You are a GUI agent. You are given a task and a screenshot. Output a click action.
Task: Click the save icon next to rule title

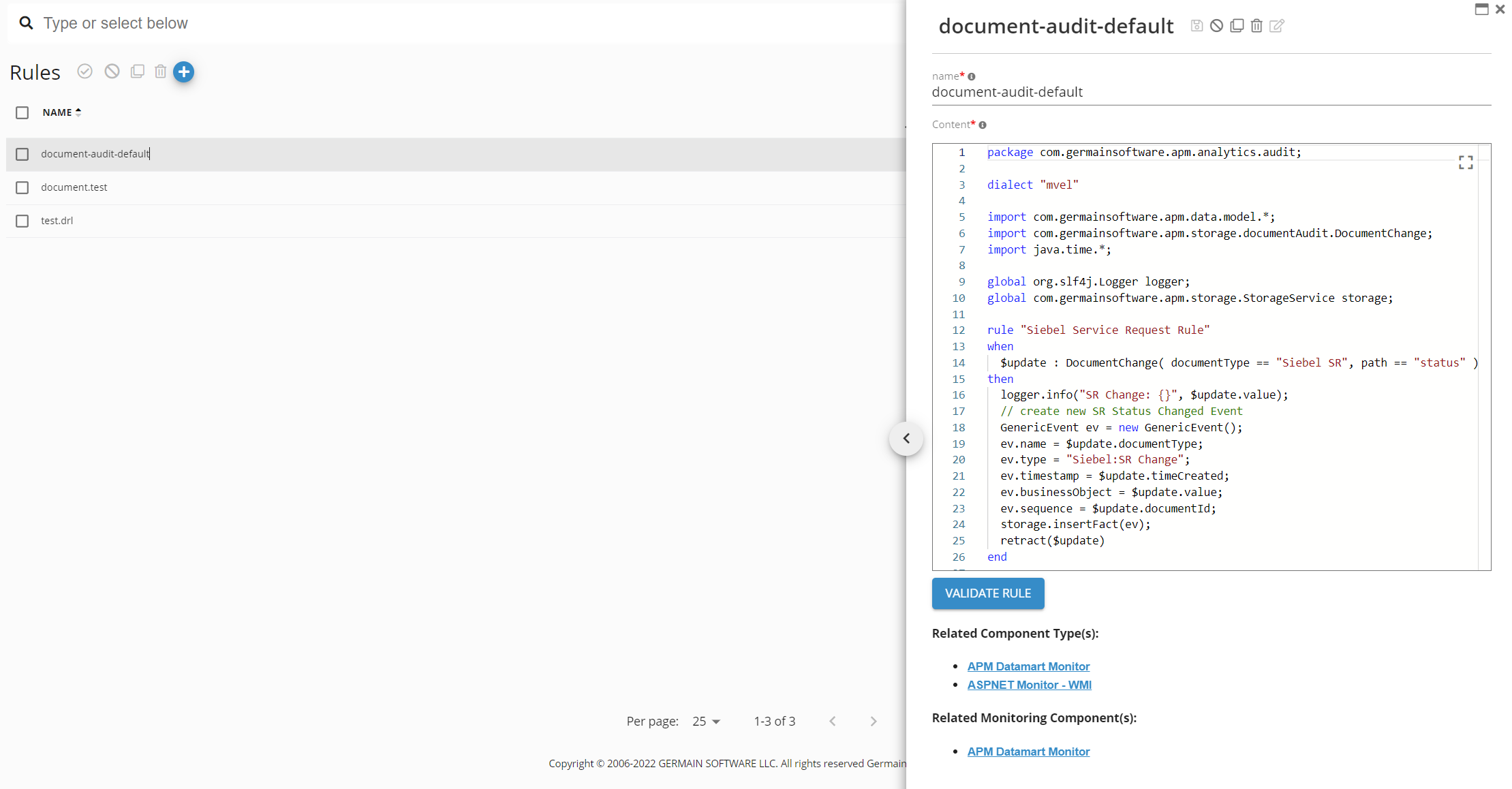[1197, 26]
